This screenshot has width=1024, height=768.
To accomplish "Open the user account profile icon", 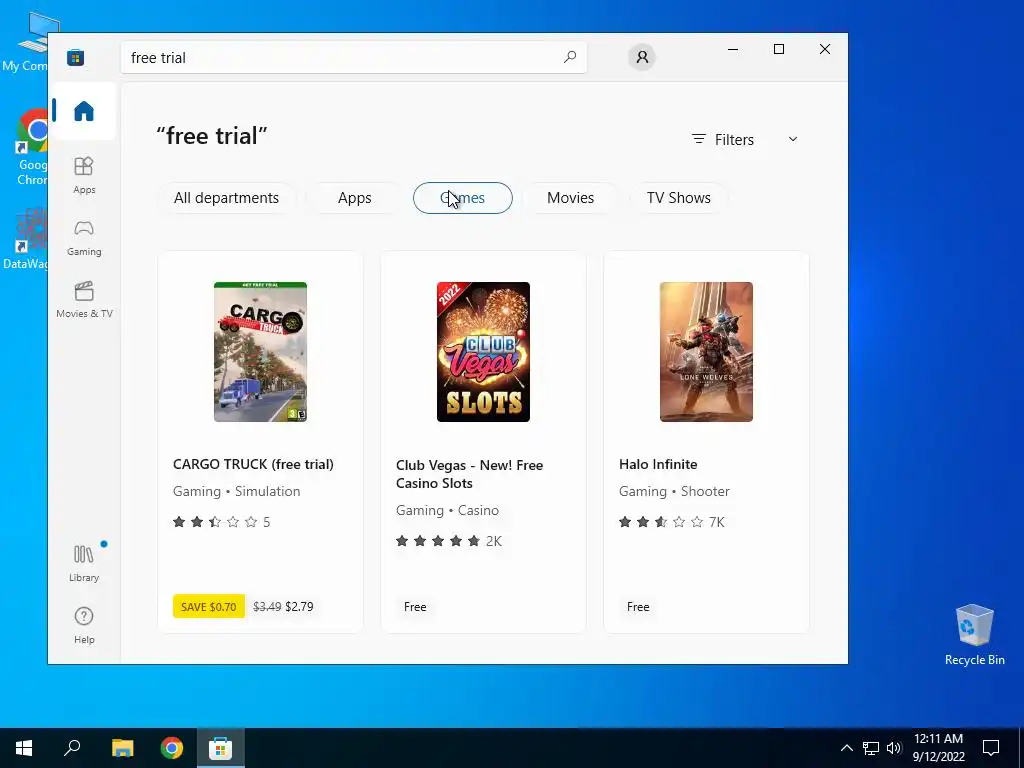I will point(642,57).
